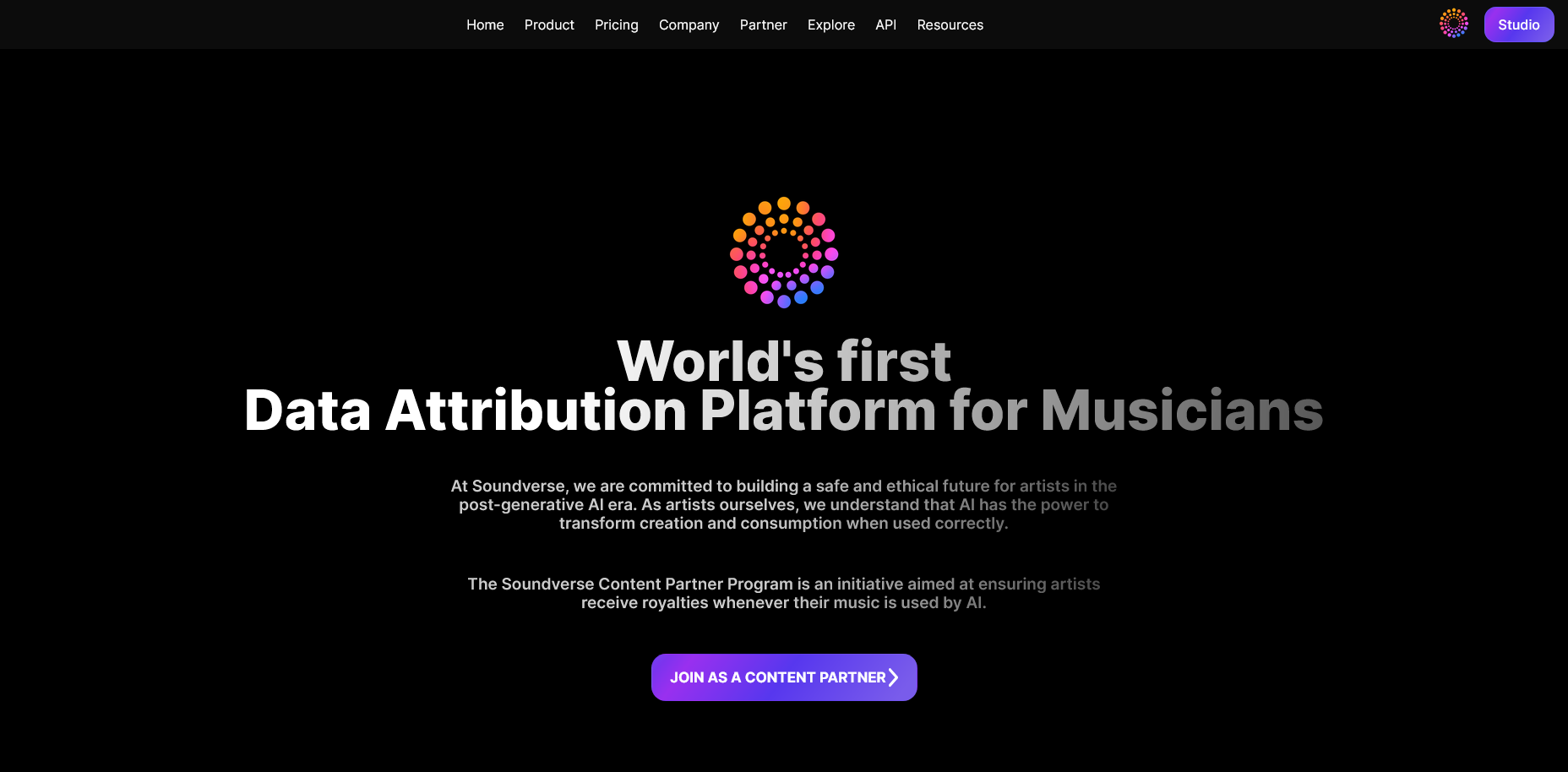
Task: Open the Product menu
Action: [549, 24]
